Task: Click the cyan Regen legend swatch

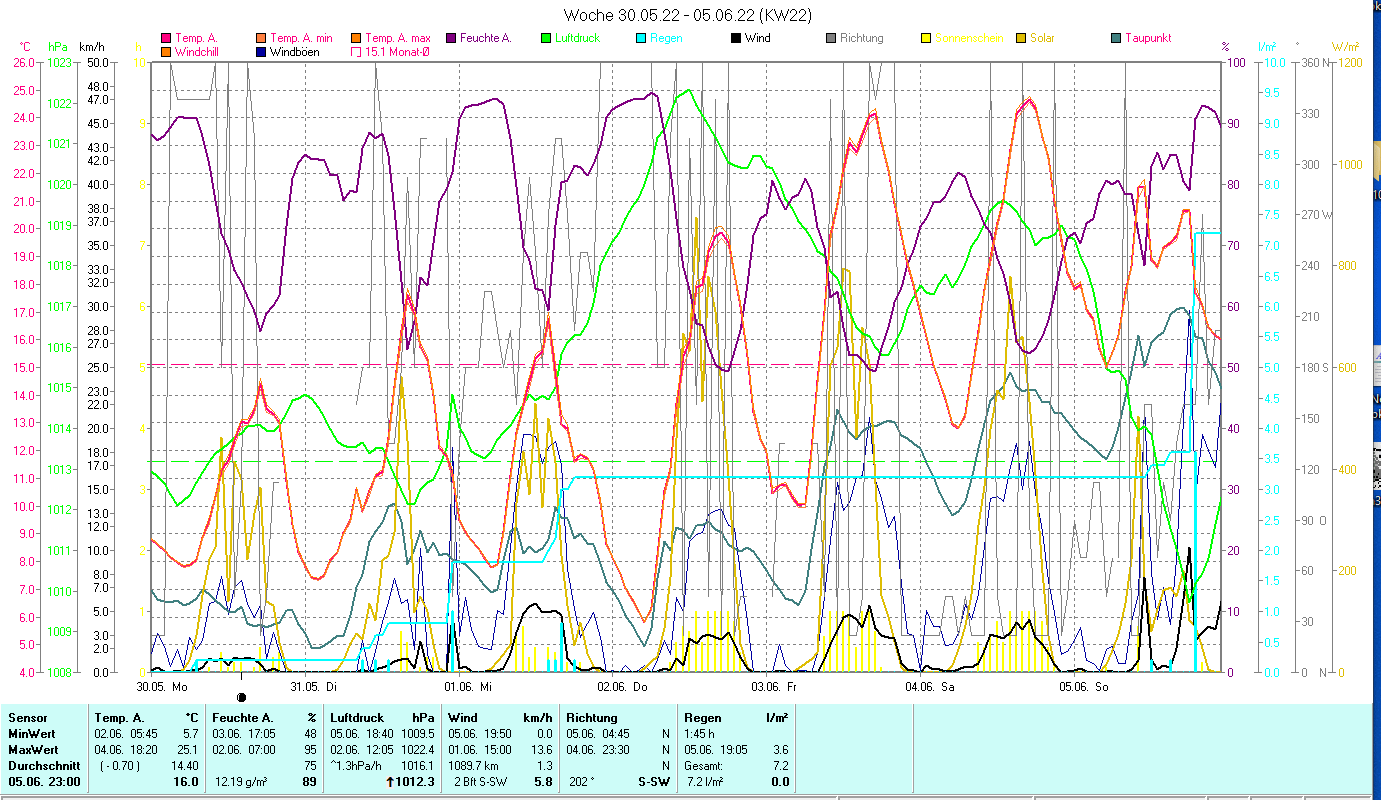Action: pos(642,38)
